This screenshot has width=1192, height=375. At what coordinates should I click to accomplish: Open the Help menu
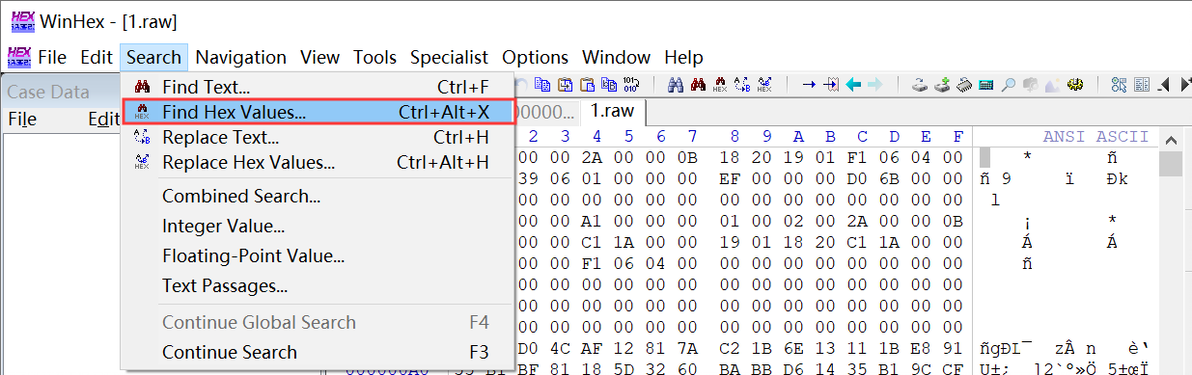tap(683, 57)
